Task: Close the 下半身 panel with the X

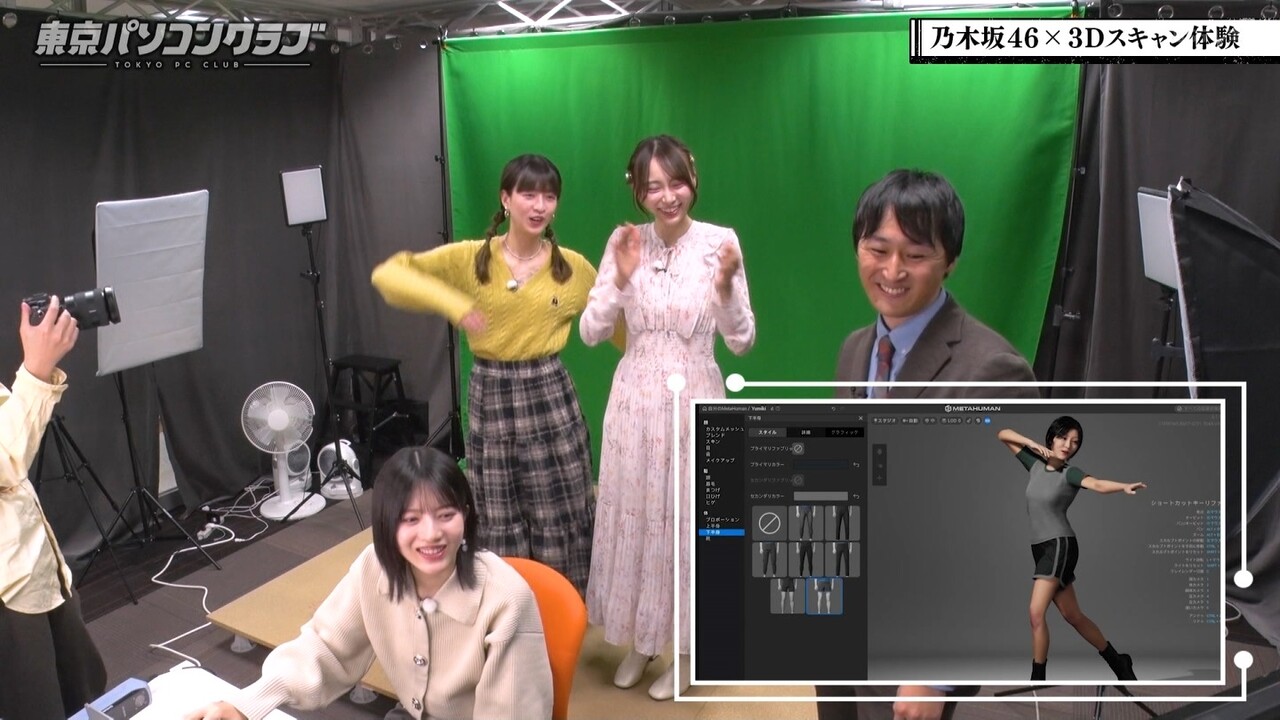Action: point(861,418)
